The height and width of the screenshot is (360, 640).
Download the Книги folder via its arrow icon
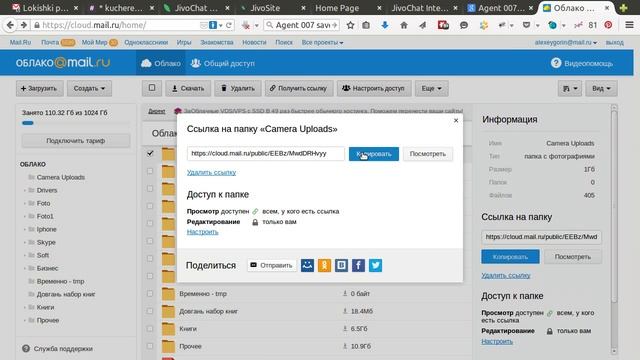pos(345,328)
